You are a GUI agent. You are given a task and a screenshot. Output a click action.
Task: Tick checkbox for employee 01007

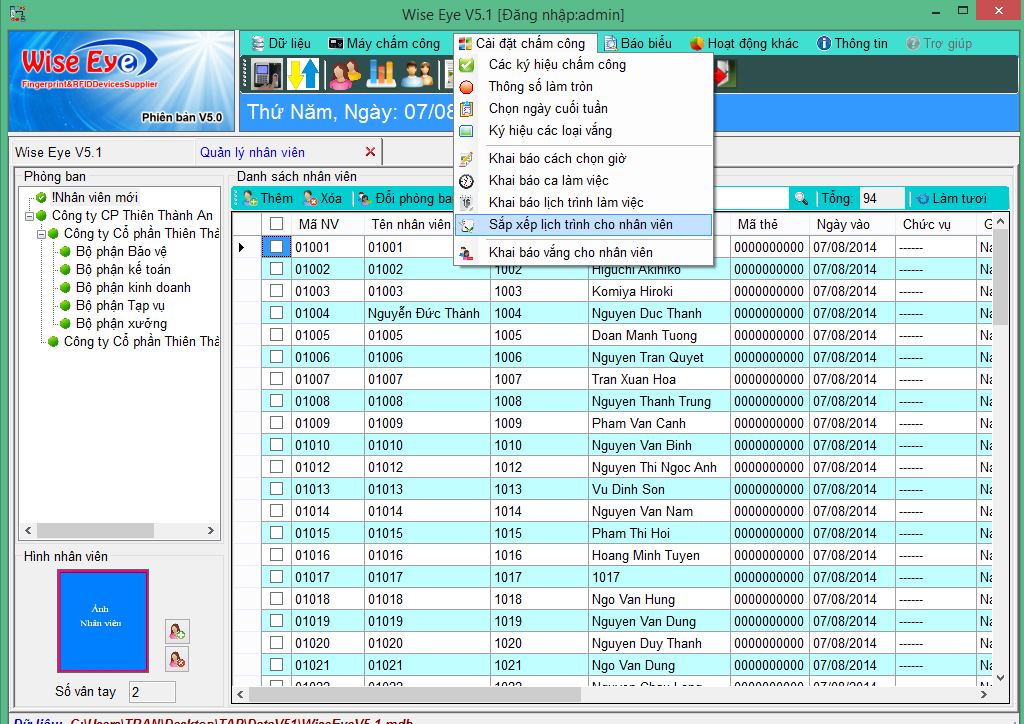pyautogui.click(x=276, y=379)
